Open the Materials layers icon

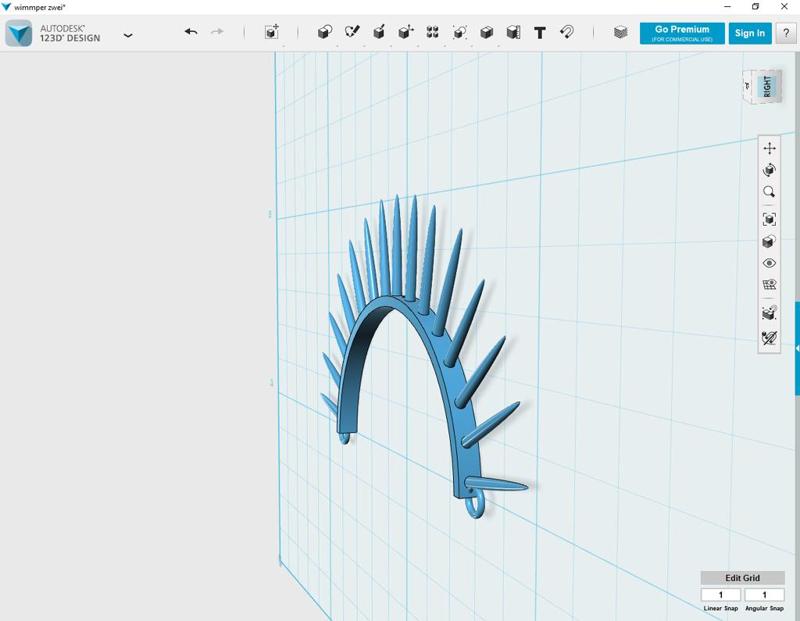click(x=621, y=32)
